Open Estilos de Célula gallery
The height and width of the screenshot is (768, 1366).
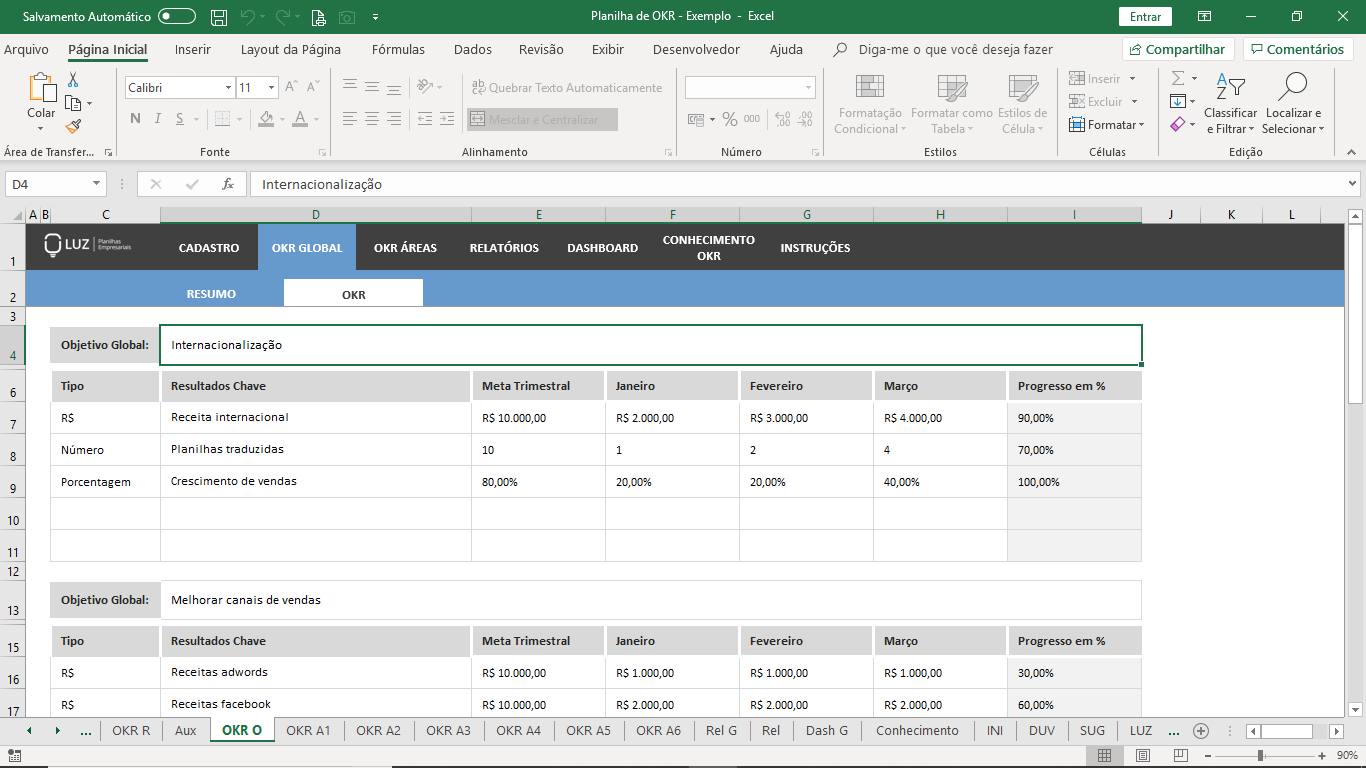(x=1022, y=104)
